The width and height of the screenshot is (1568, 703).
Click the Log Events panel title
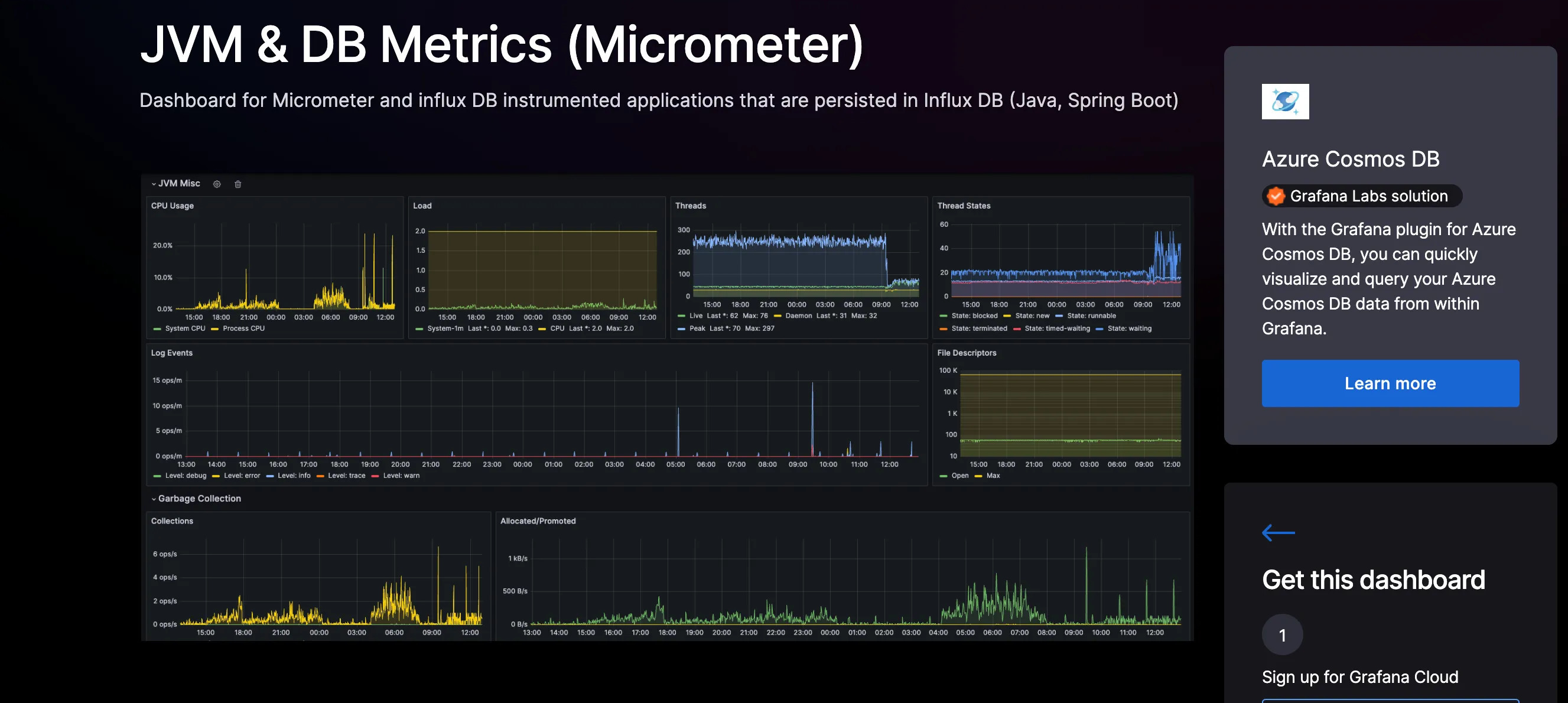point(172,353)
